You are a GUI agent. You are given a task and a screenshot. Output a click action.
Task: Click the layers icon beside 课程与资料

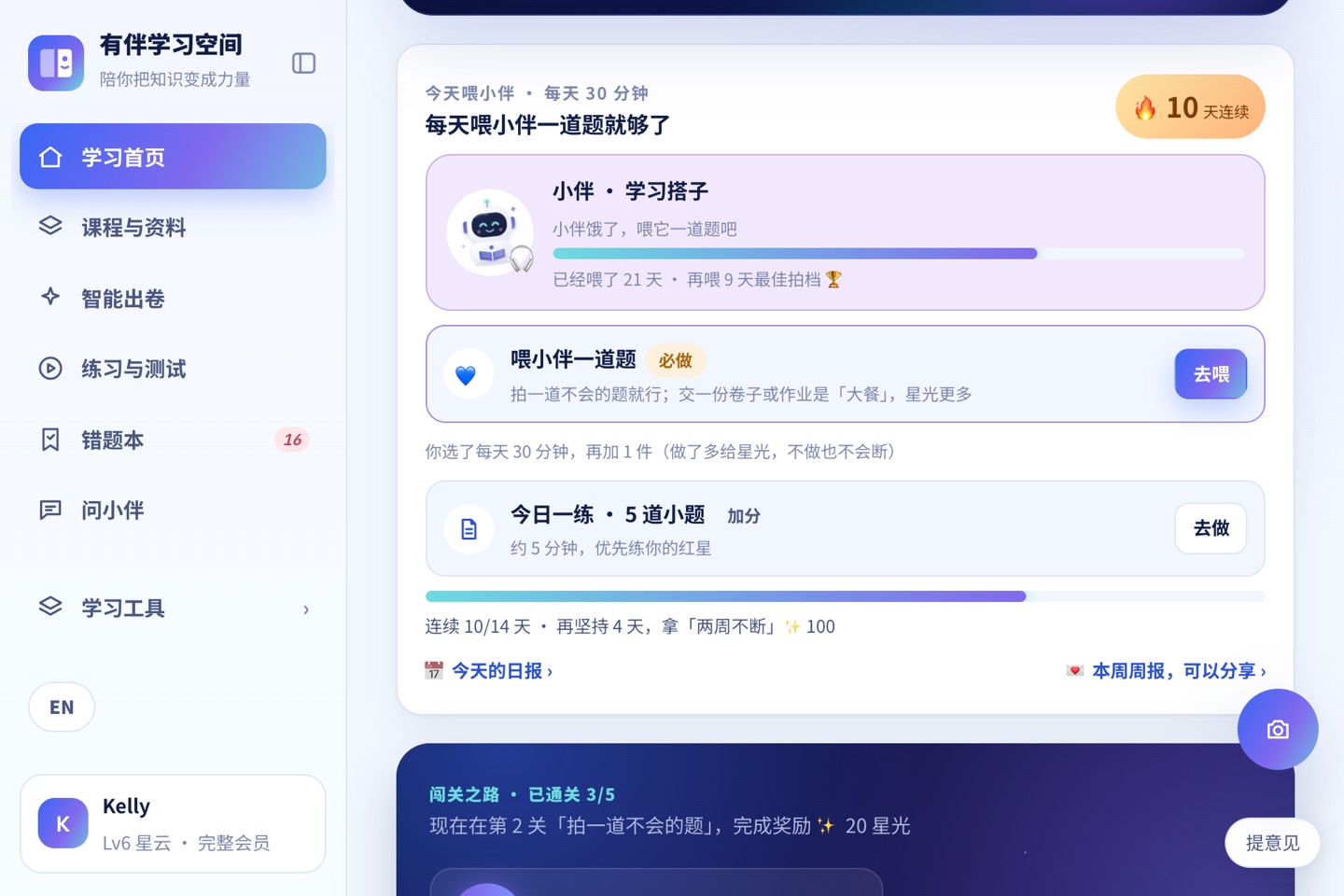pyautogui.click(x=50, y=227)
